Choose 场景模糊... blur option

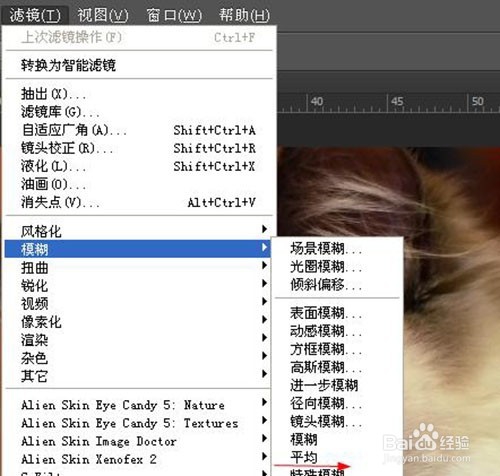[337, 248]
